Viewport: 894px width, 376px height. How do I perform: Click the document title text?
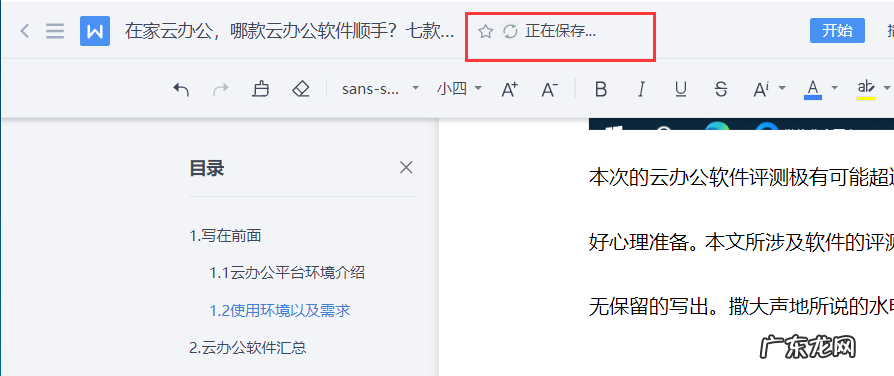point(290,31)
